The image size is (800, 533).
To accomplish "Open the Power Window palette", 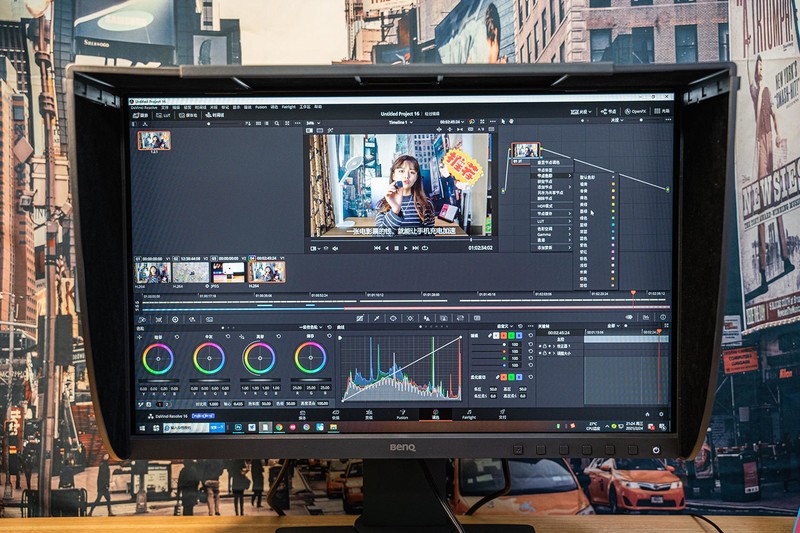I will (393, 318).
